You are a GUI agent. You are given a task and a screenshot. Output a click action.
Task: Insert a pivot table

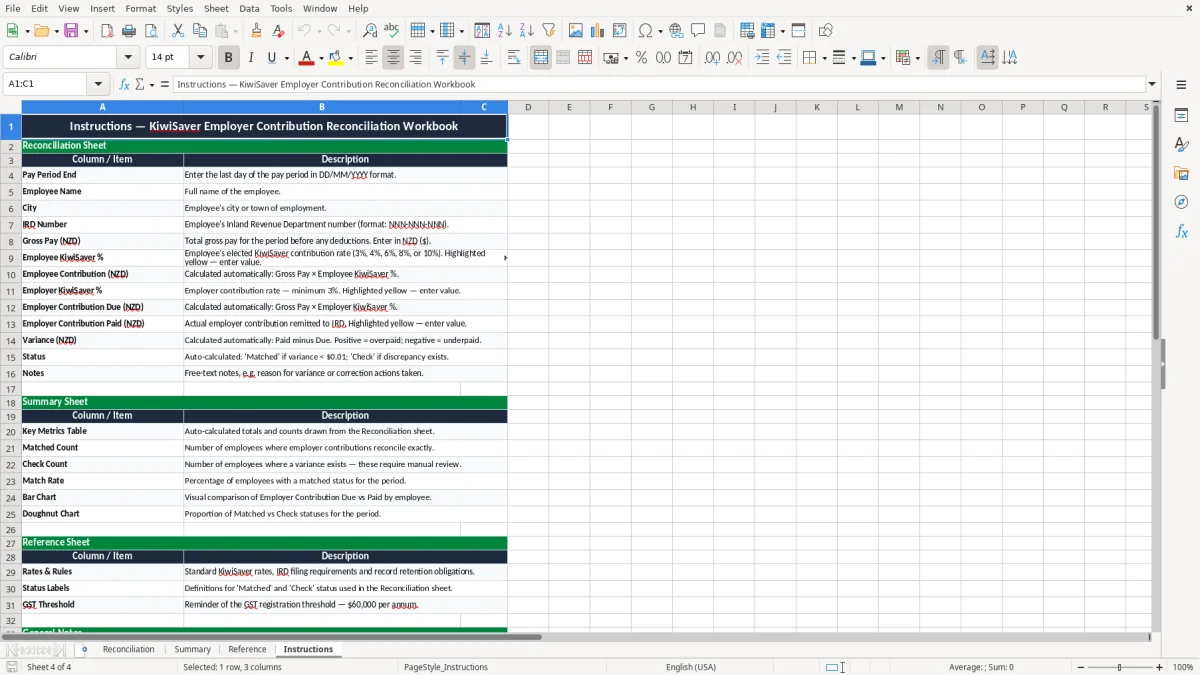620,31
